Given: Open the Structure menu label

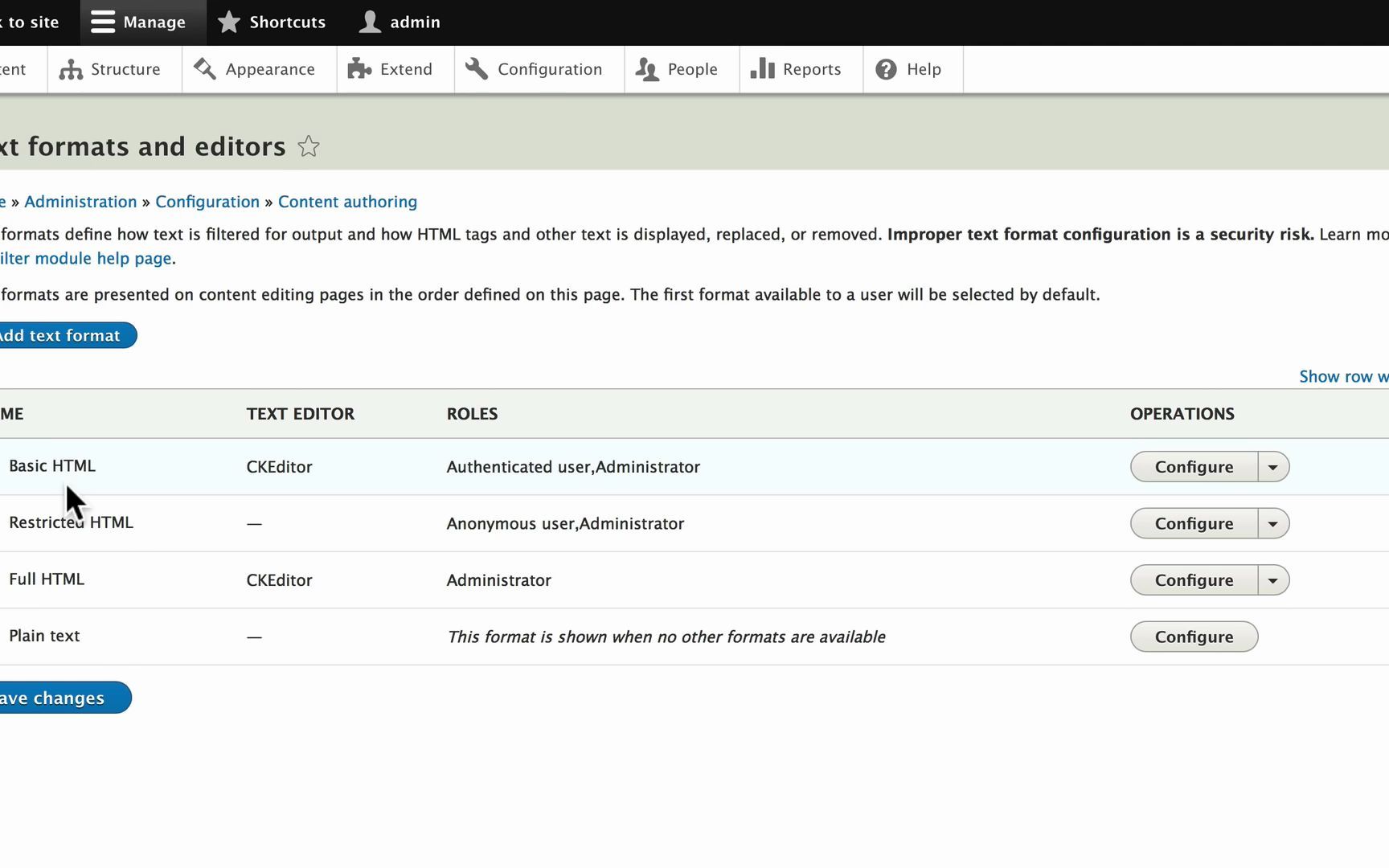Looking at the screenshot, I should pos(125,69).
